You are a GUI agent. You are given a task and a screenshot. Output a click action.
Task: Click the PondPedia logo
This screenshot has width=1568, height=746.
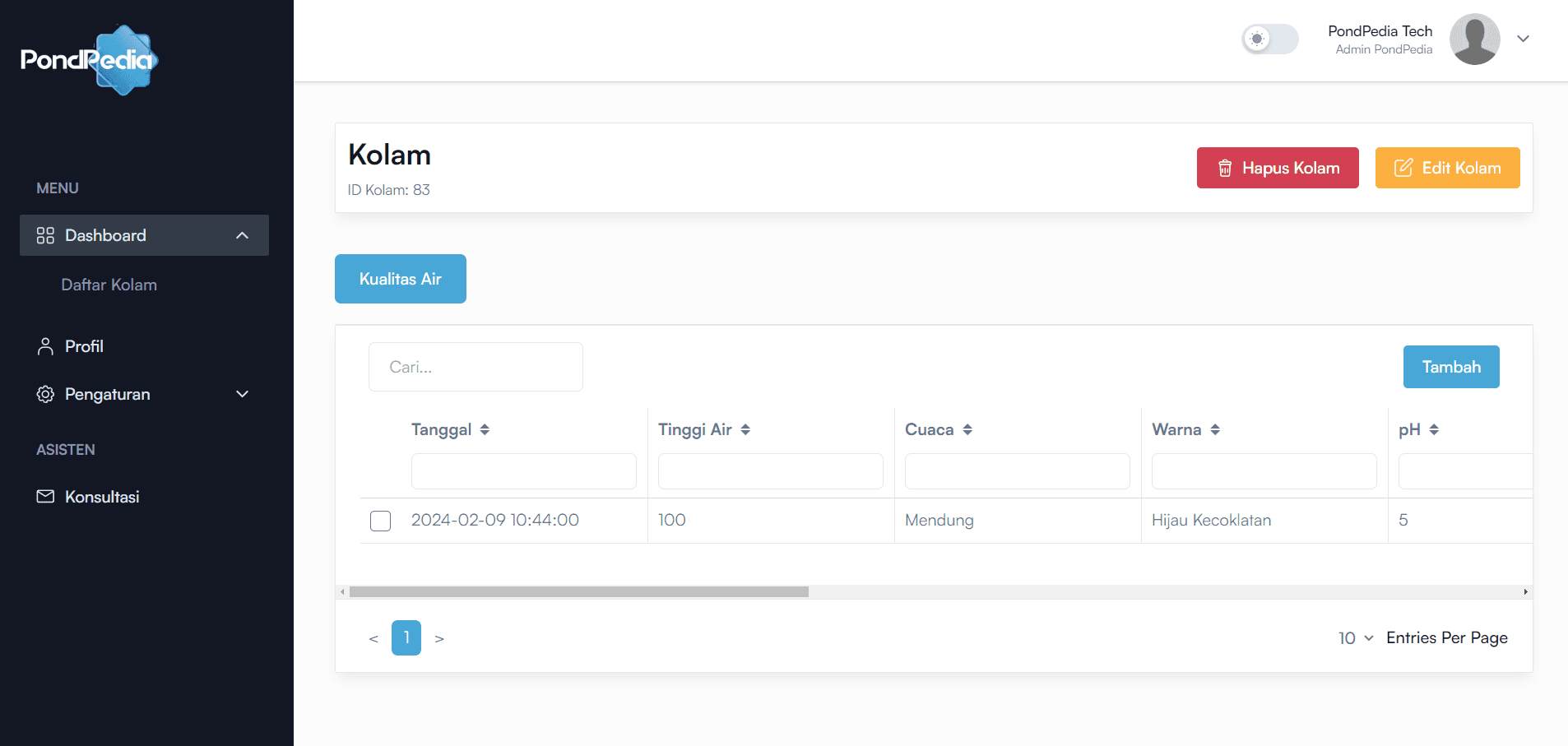click(89, 60)
